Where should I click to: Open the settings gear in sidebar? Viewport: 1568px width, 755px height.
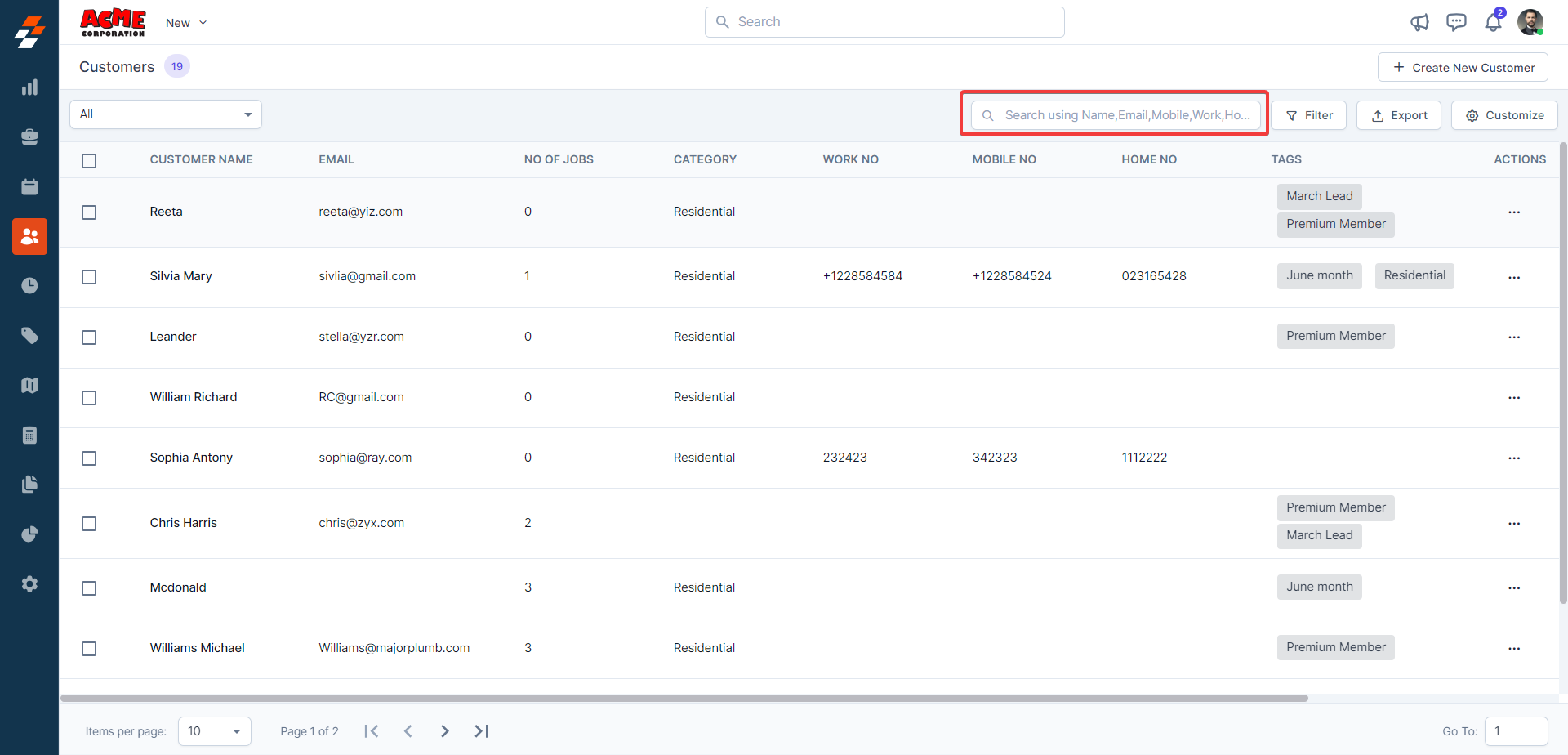(29, 584)
